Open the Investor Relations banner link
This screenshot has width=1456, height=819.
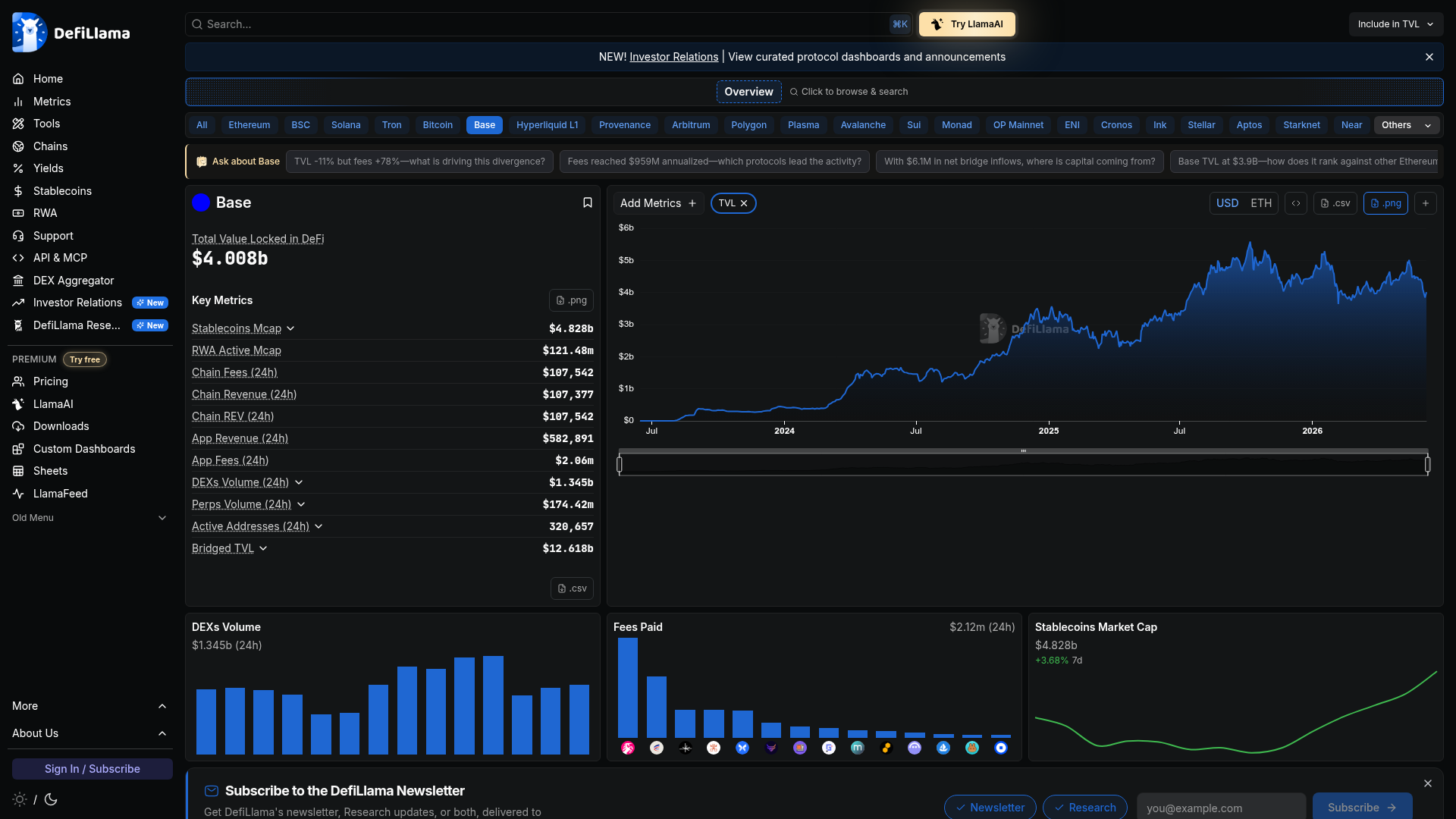673,57
